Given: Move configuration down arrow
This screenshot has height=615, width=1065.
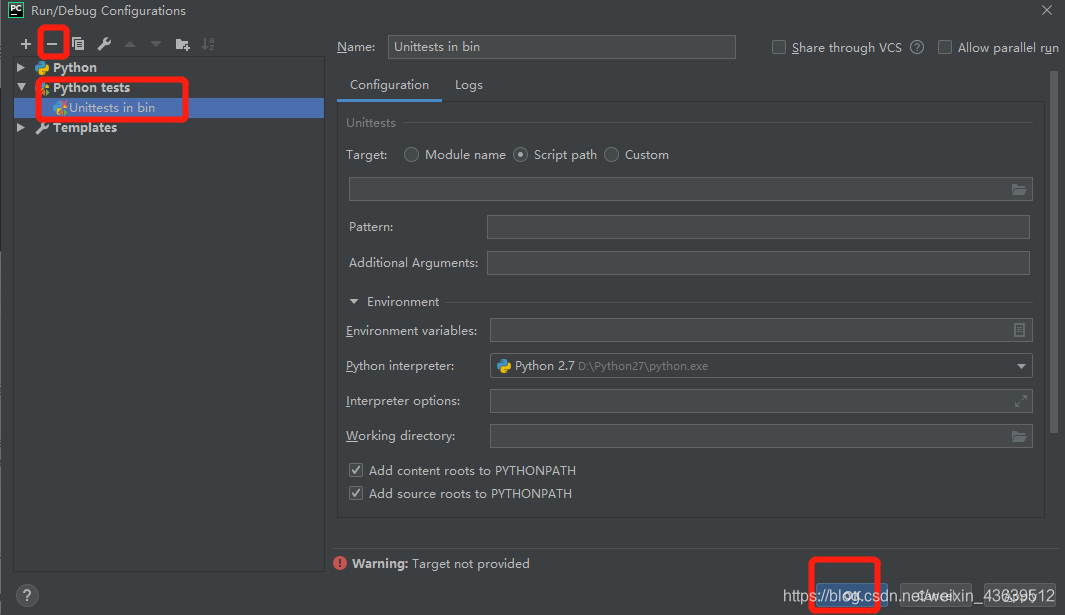Looking at the screenshot, I should tap(156, 44).
